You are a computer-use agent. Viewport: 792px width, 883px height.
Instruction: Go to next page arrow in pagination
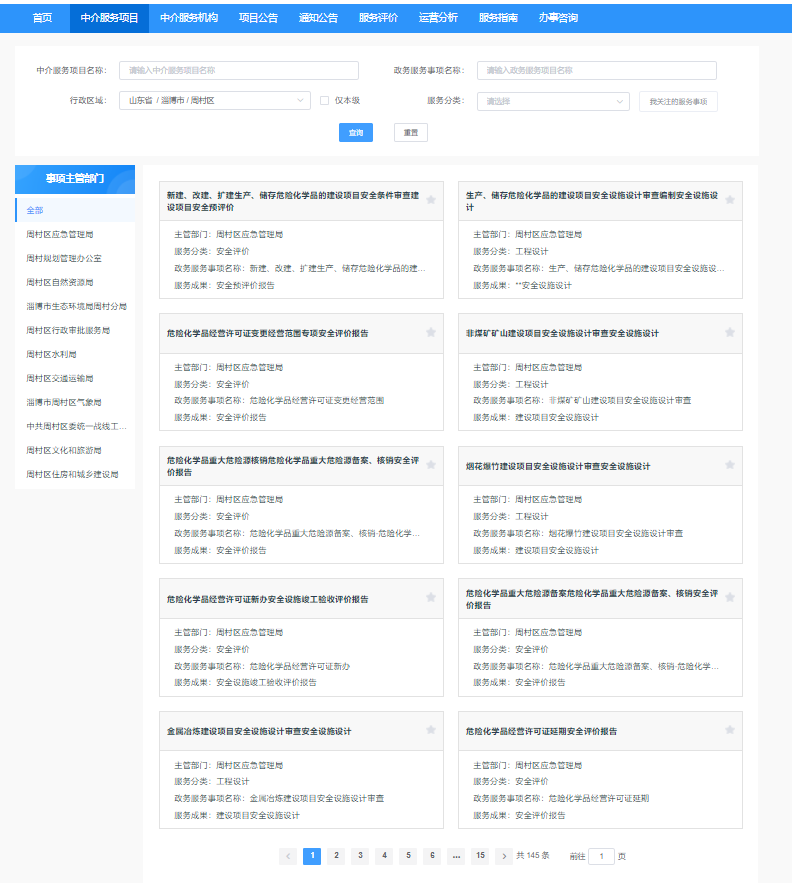point(504,856)
